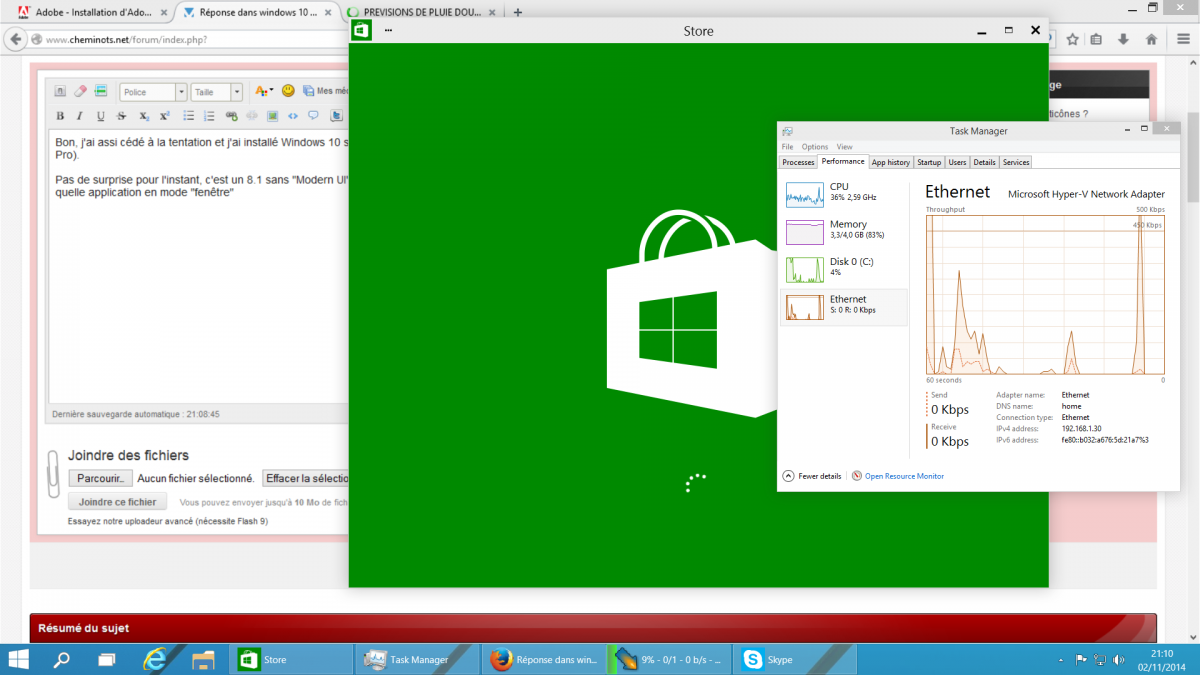Click the Parcourir browse button
Viewport: 1200px width, 675px height.
(100, 478)
